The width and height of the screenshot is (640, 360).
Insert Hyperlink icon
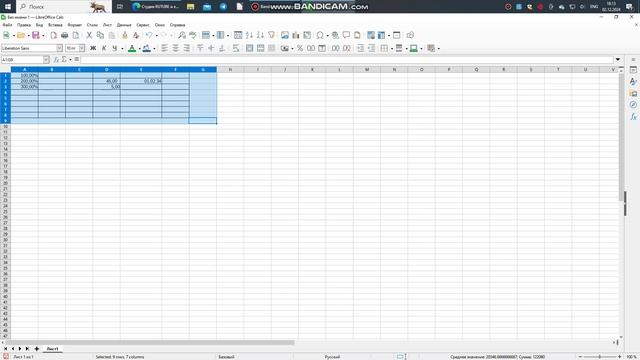tap(335, 36)
